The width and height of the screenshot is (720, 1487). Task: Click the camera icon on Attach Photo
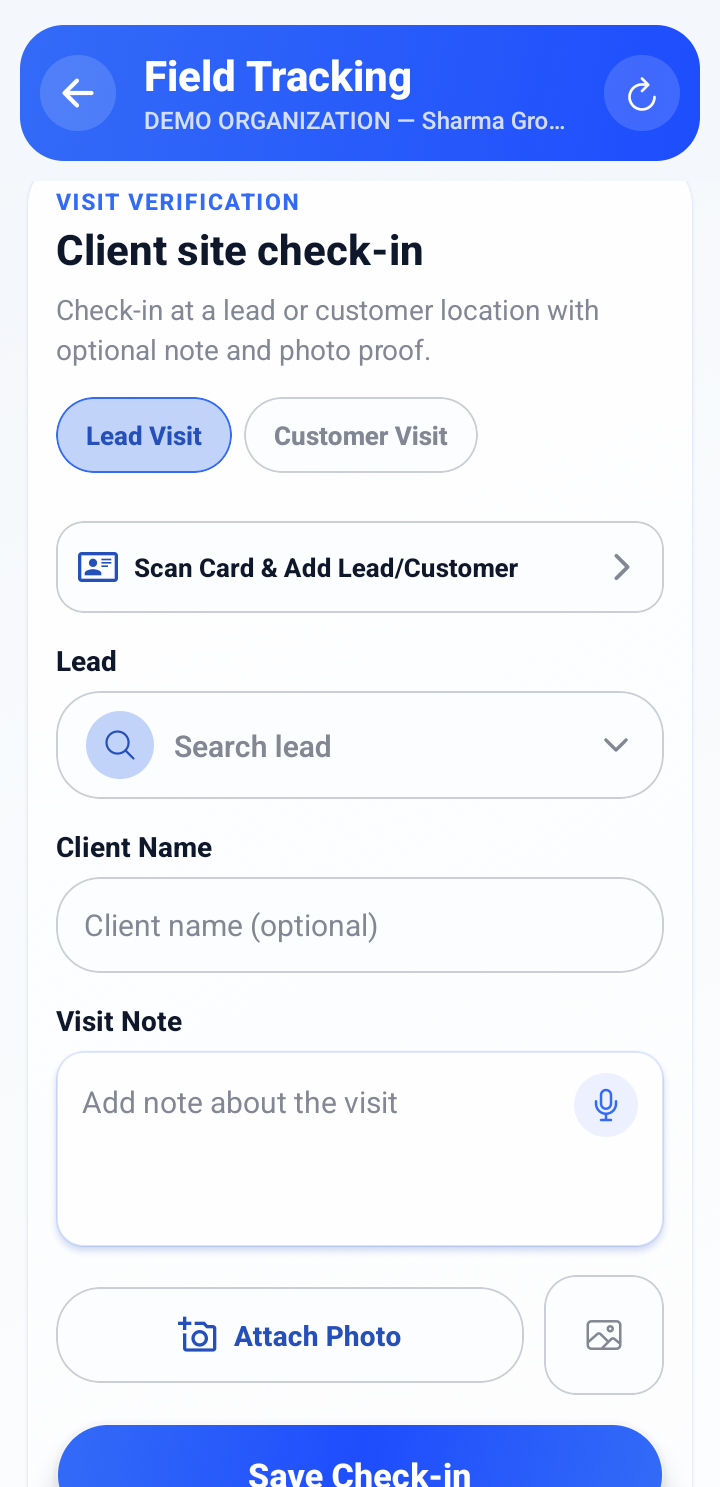pos(198,1335)
